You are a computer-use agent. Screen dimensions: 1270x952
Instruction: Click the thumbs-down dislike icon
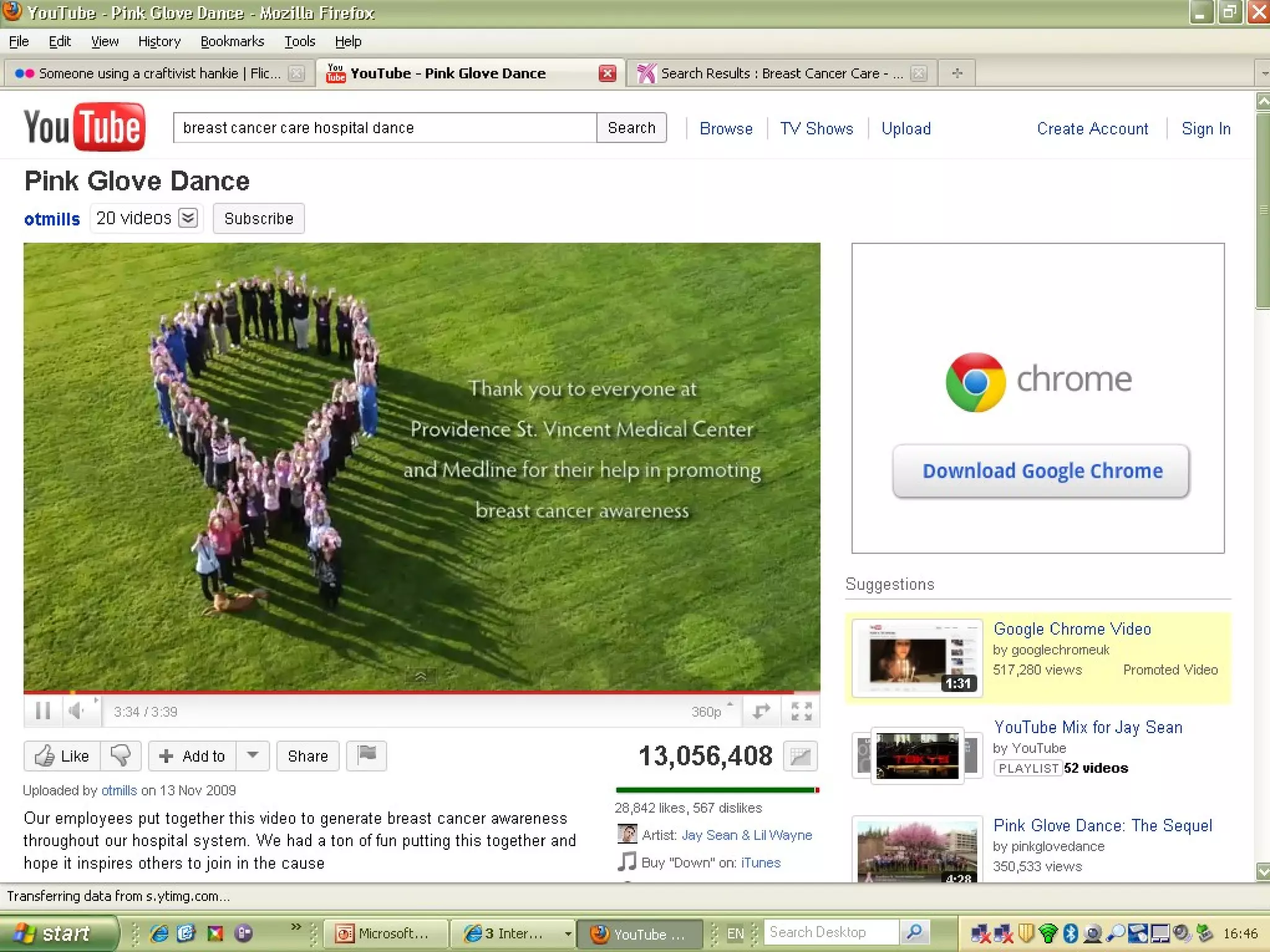tap(120, 756)
